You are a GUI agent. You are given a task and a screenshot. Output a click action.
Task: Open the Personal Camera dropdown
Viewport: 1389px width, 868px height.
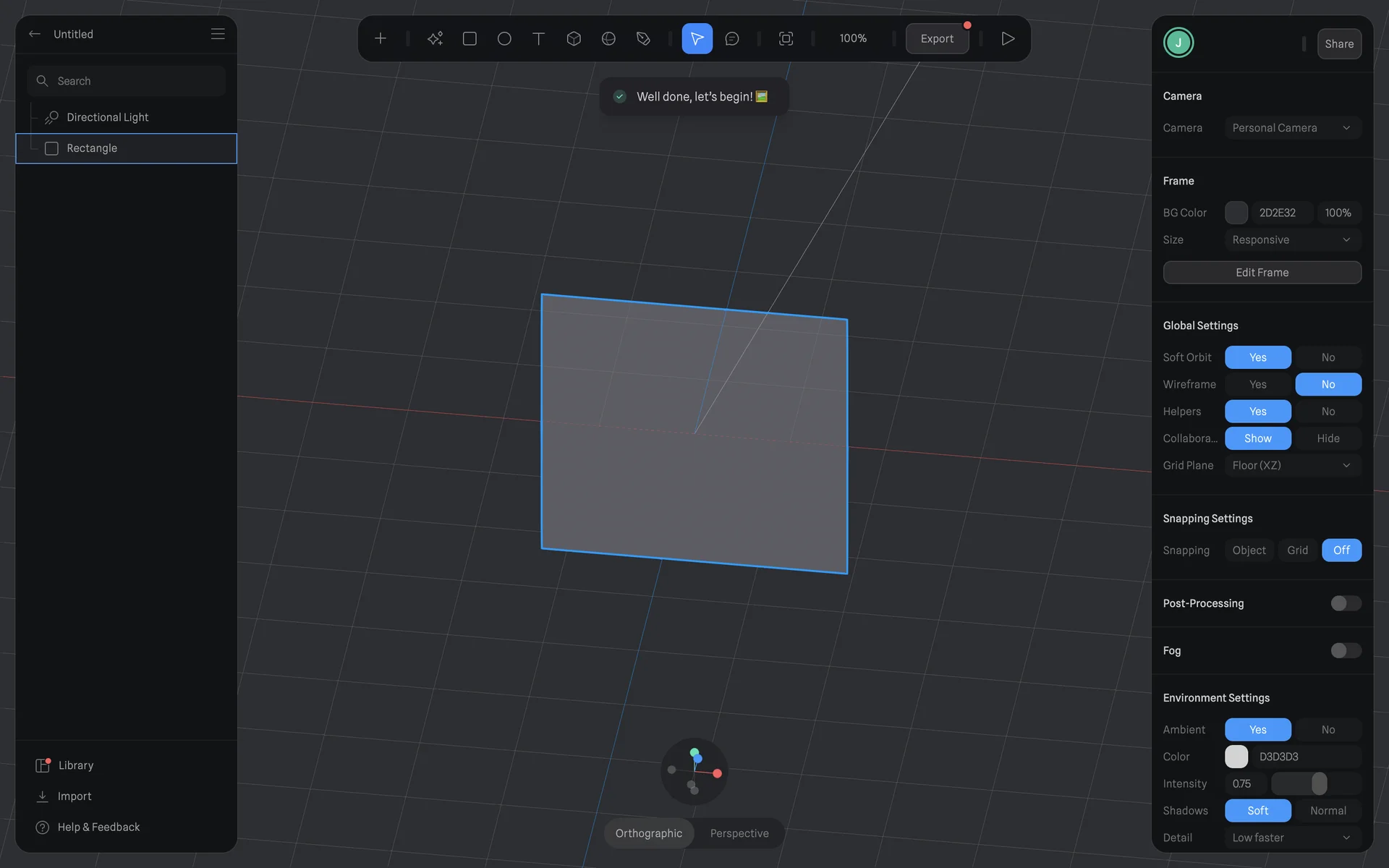coord(1292,128)
